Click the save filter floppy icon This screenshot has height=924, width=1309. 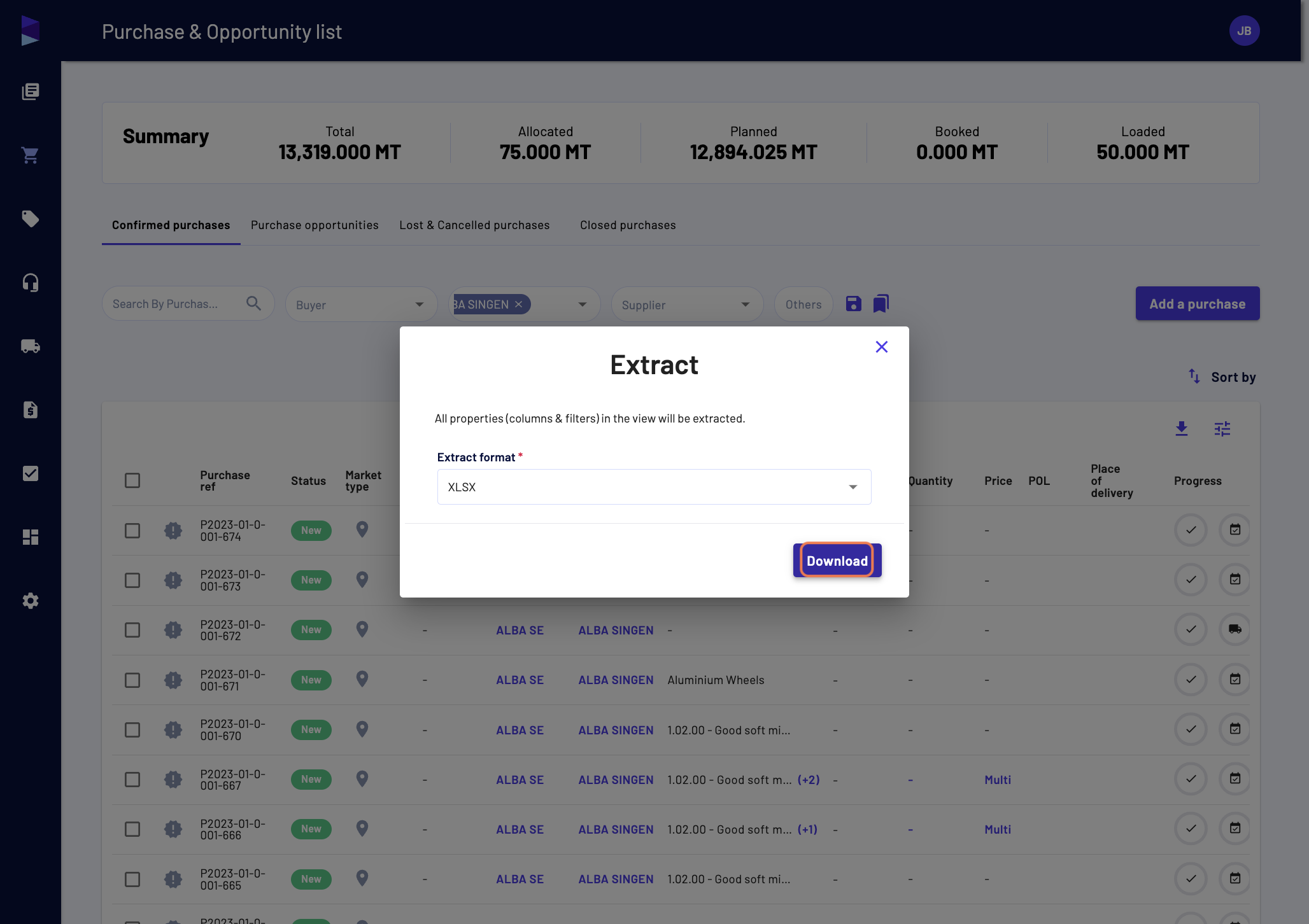click(853, 304)
